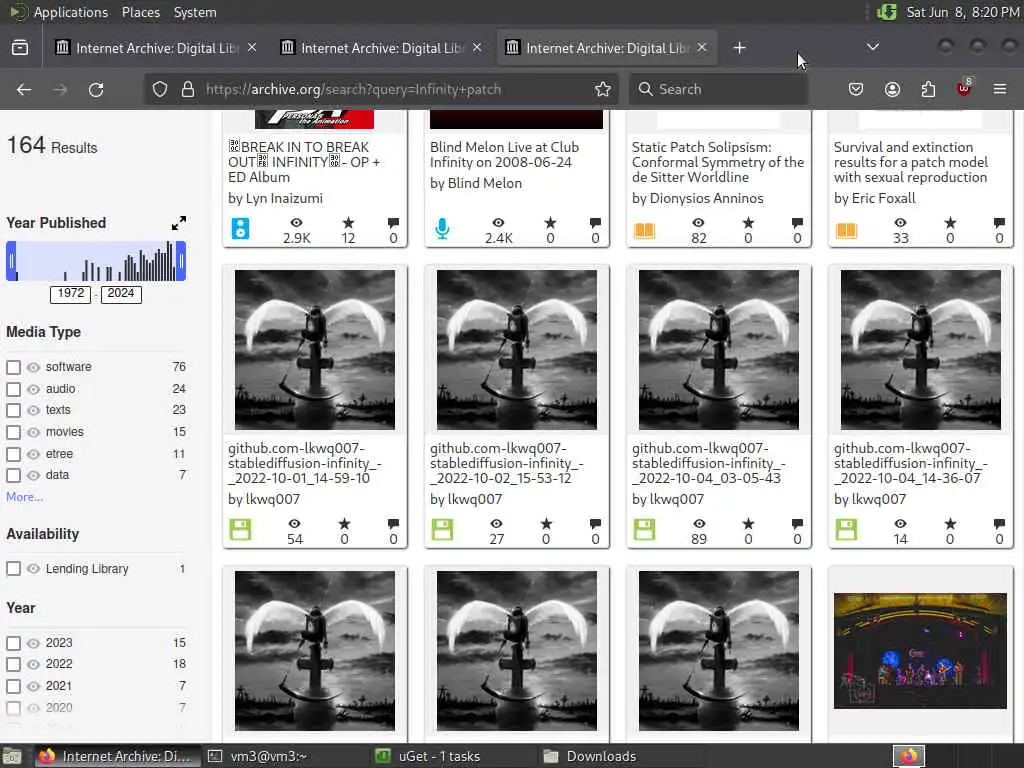Click the 1972 start year field

click(71, 293)
